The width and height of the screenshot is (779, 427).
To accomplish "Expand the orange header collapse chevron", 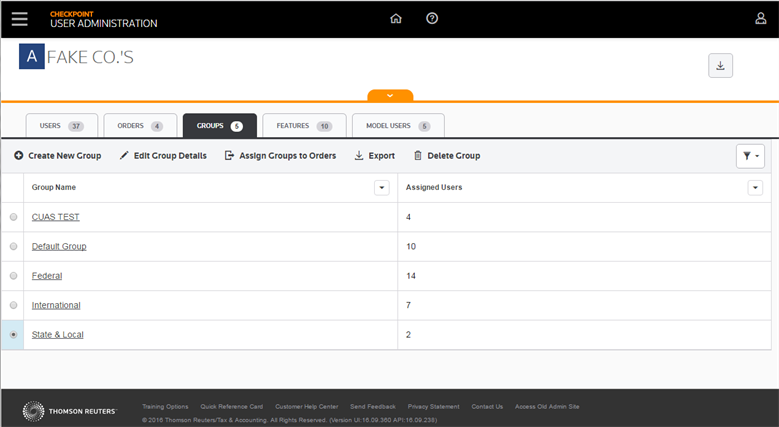I will pos(390,96).
